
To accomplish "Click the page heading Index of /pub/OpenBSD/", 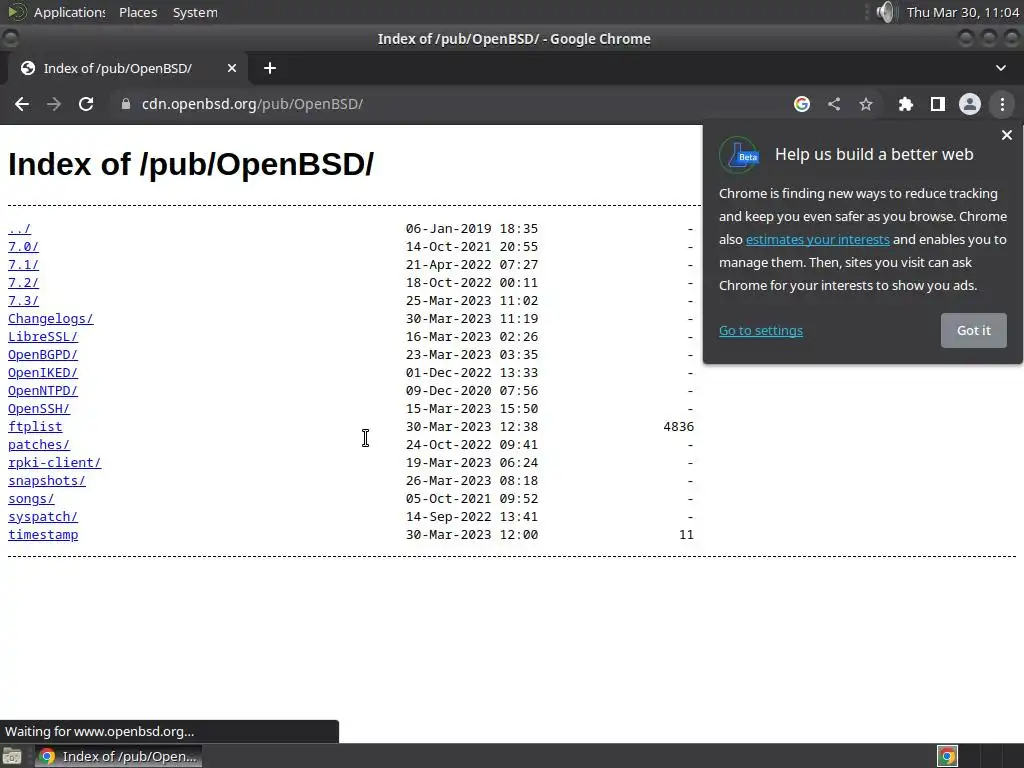I will tap(191, 164).
